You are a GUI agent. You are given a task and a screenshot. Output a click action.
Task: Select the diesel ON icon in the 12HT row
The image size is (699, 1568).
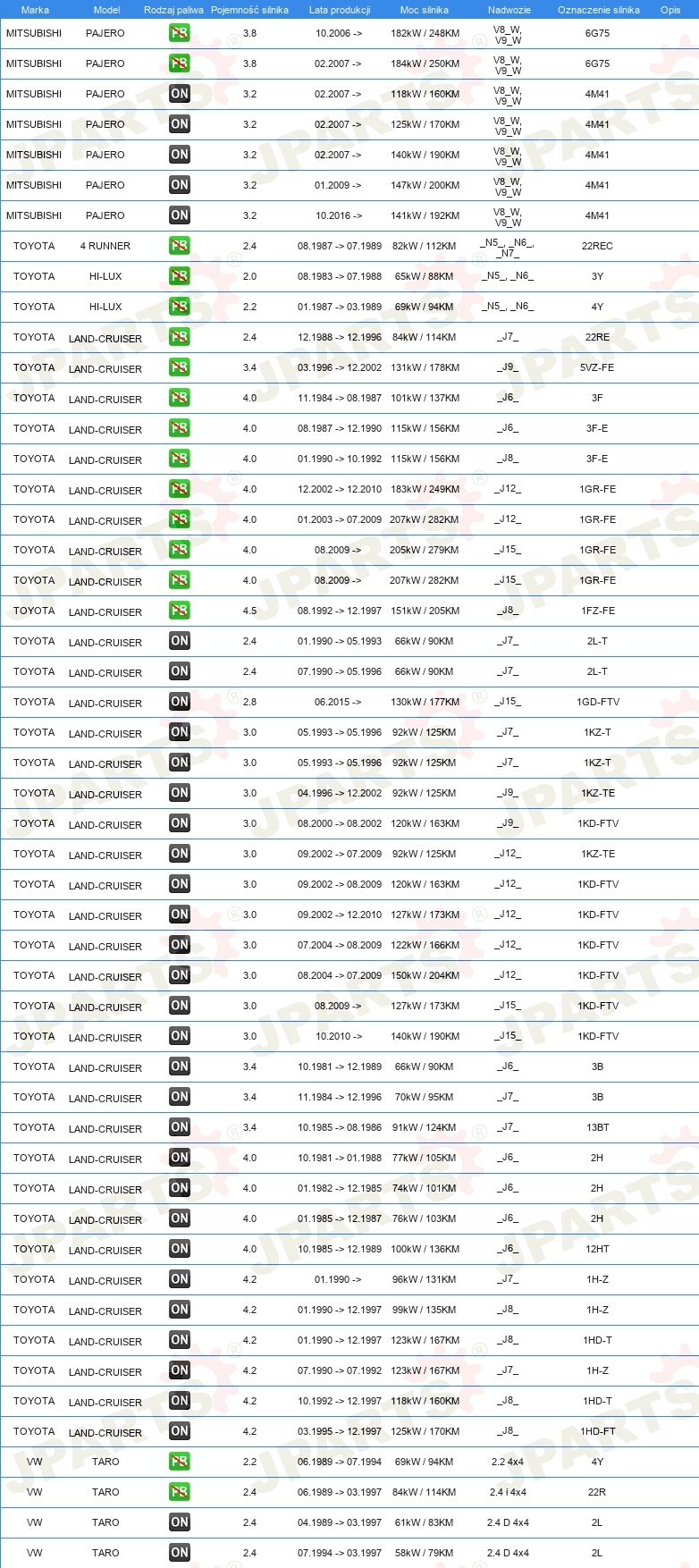[180, 1249]
